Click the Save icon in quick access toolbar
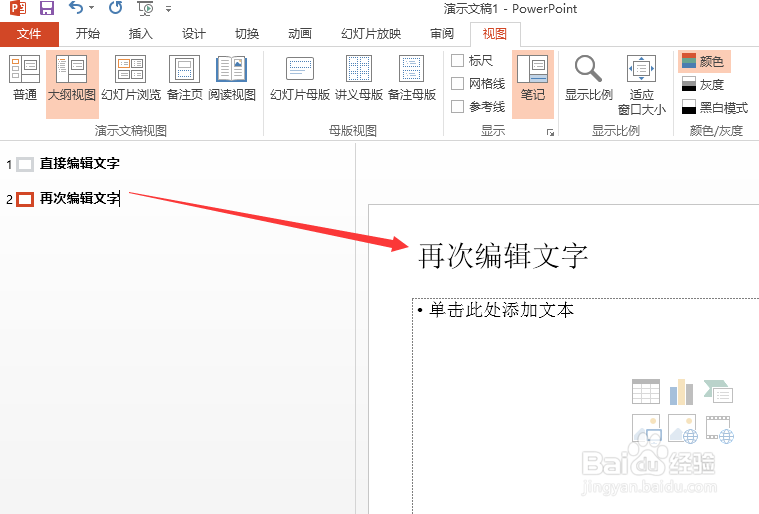 pos(46,8)
